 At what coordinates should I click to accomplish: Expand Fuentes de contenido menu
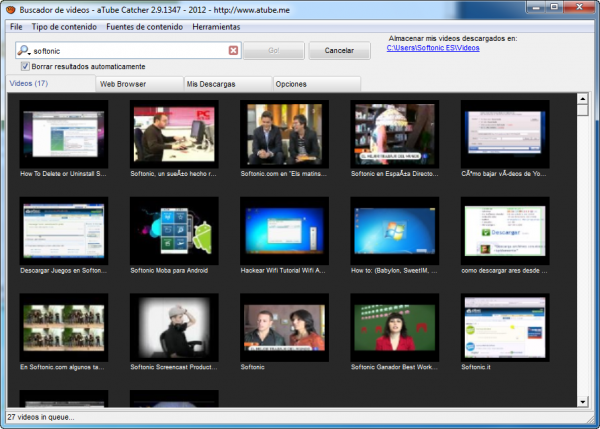(x=145, y=25)
